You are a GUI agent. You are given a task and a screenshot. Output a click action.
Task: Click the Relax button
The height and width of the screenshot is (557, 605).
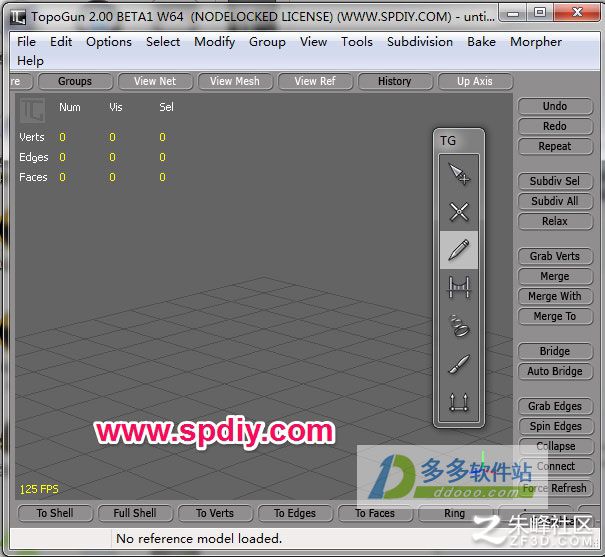[x=555, y=221]
